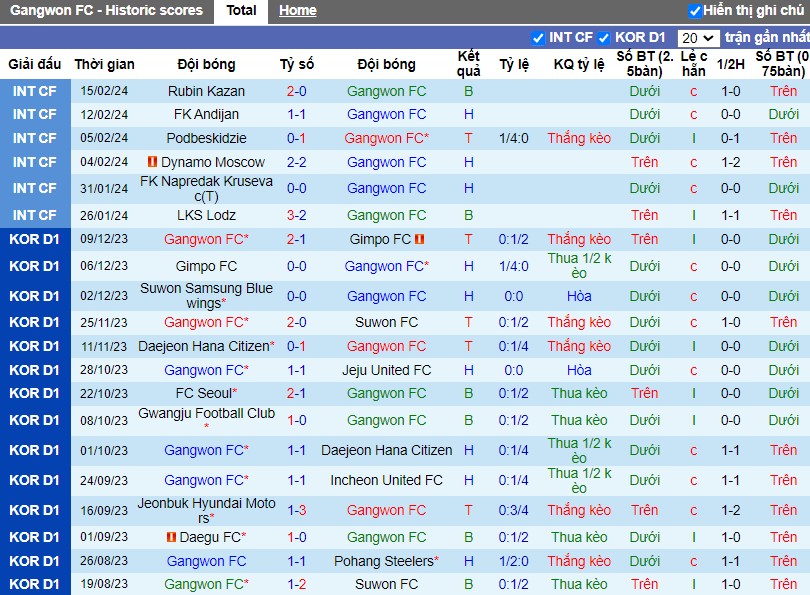Image resolution: width=810 pixels, height=595 pixels.
Task: Open LKS Lodz team link
Action: 206,215
